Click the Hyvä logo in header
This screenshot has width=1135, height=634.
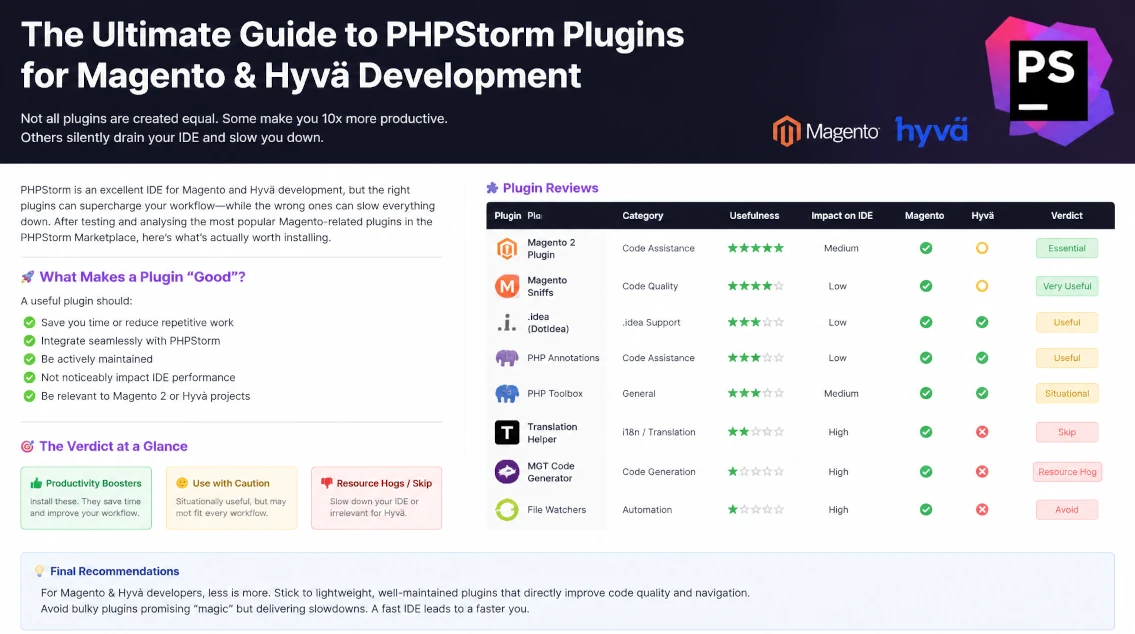tap(932, 130)
